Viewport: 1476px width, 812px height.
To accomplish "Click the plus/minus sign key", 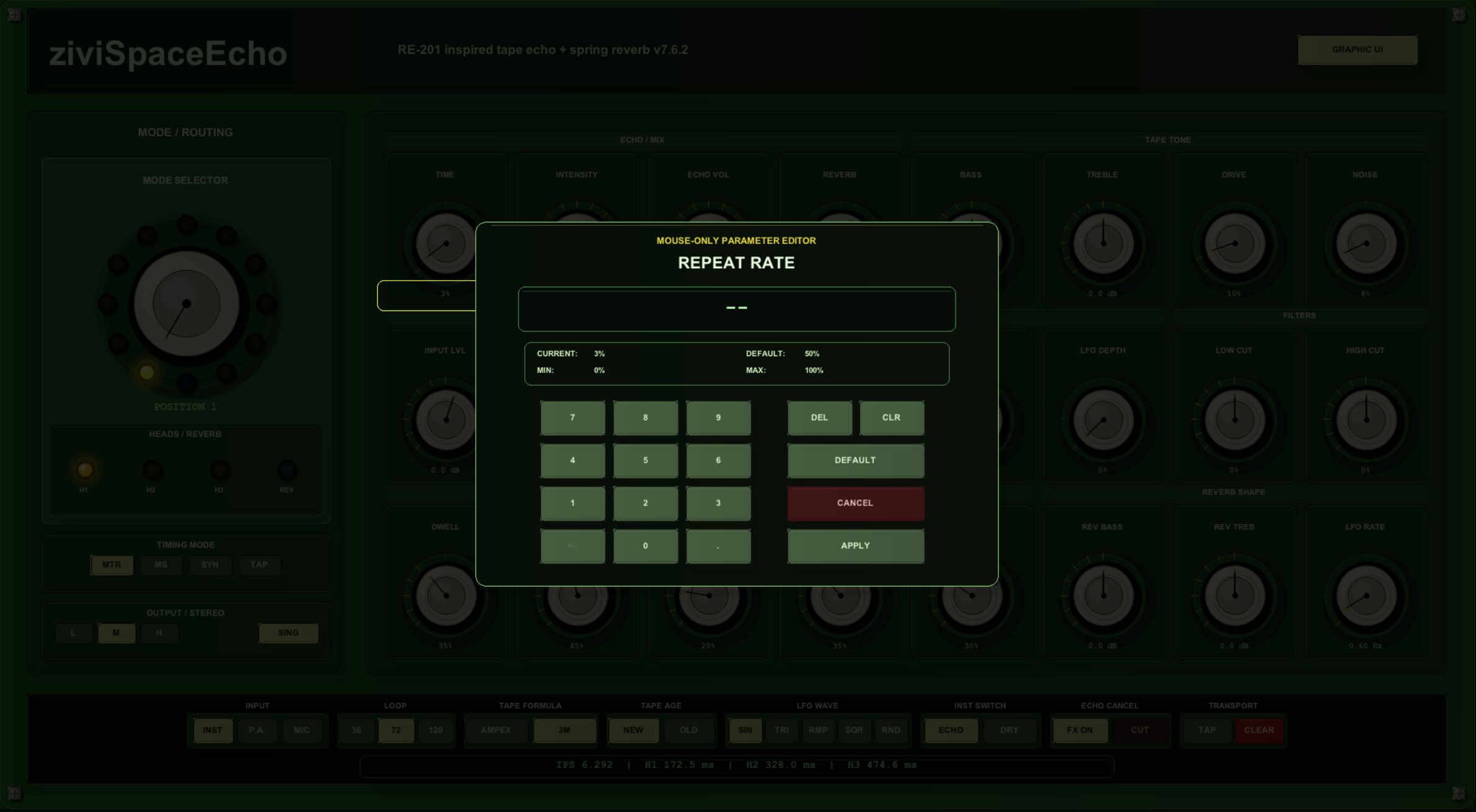I will pyautogui.click(x=573, y=546).
